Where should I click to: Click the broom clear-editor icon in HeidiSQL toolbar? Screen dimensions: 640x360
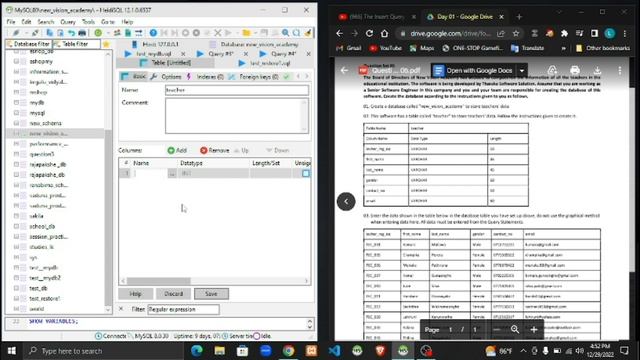point(308,33)
